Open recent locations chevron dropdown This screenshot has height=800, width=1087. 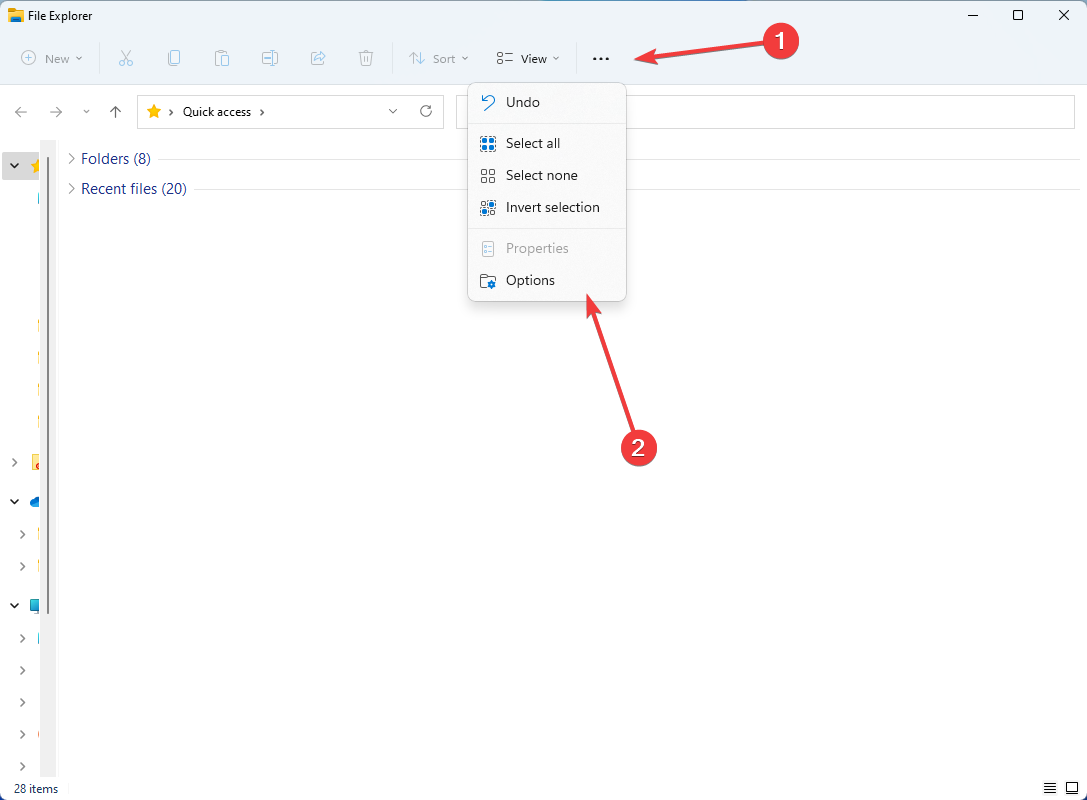pyautogui.click(x=86, y=112)
